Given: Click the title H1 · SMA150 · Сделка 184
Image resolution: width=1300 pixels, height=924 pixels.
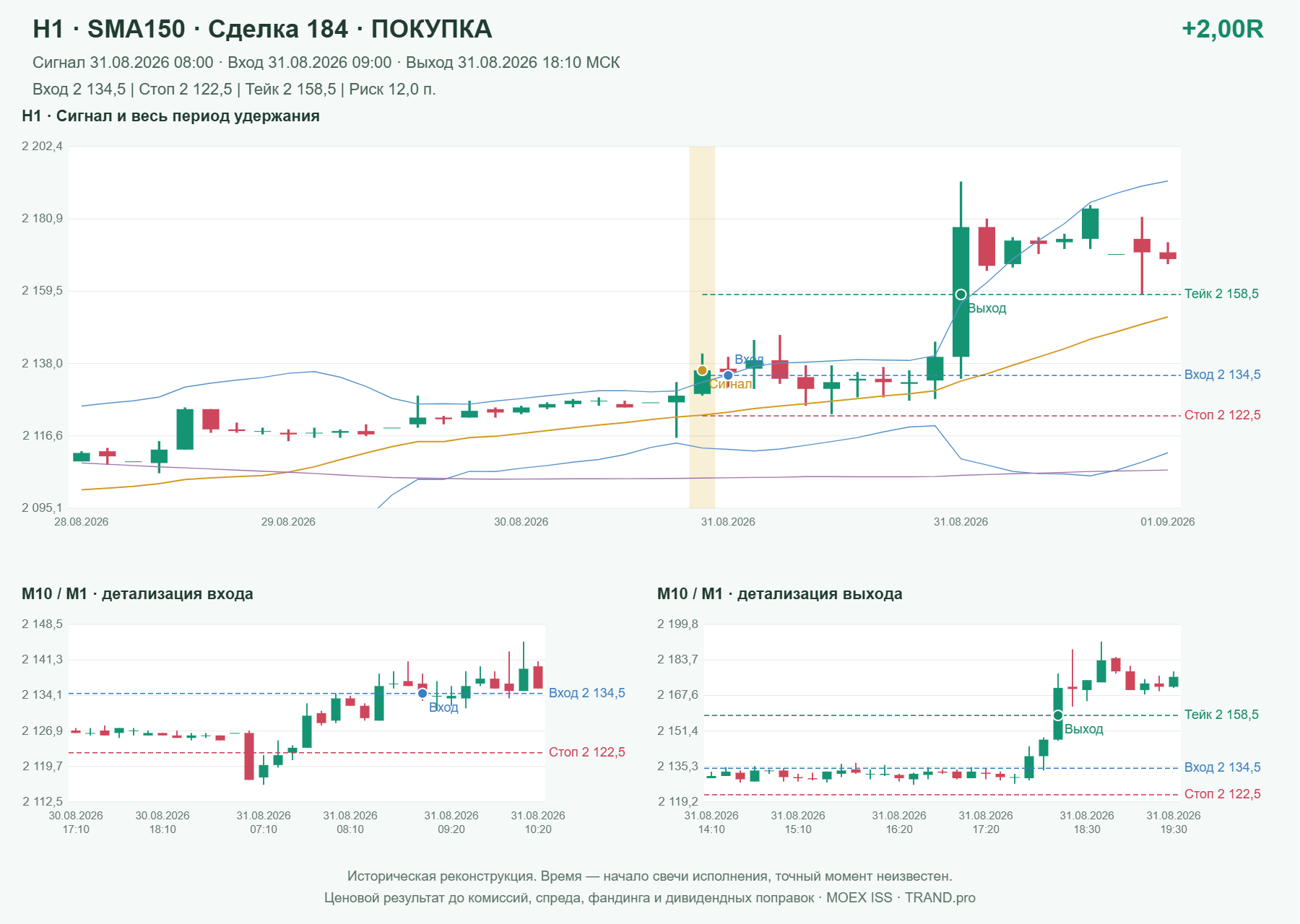Looking at the screenshot, I should (x=262, y=29).
